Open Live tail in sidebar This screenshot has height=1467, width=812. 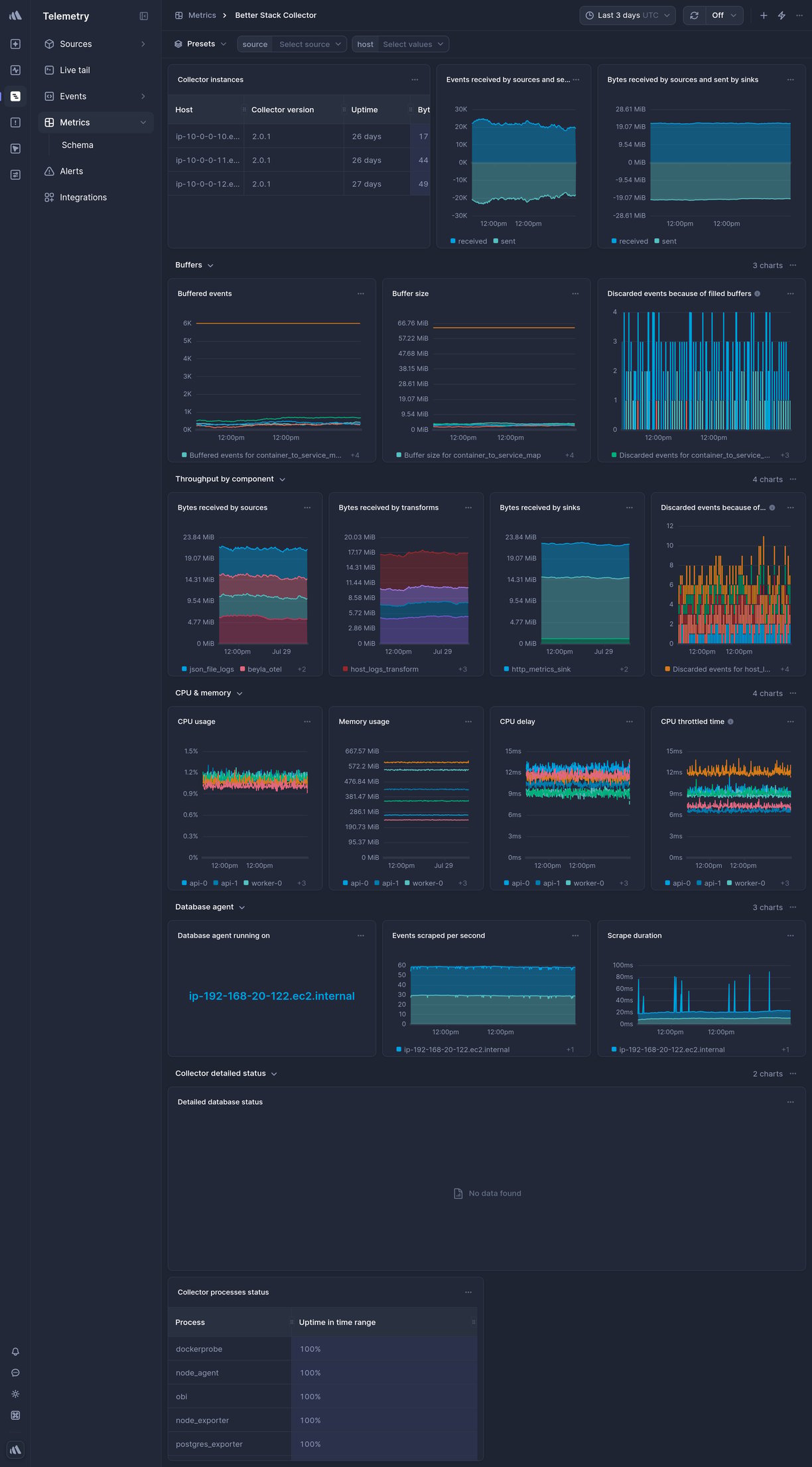click(x=96, y=70)
